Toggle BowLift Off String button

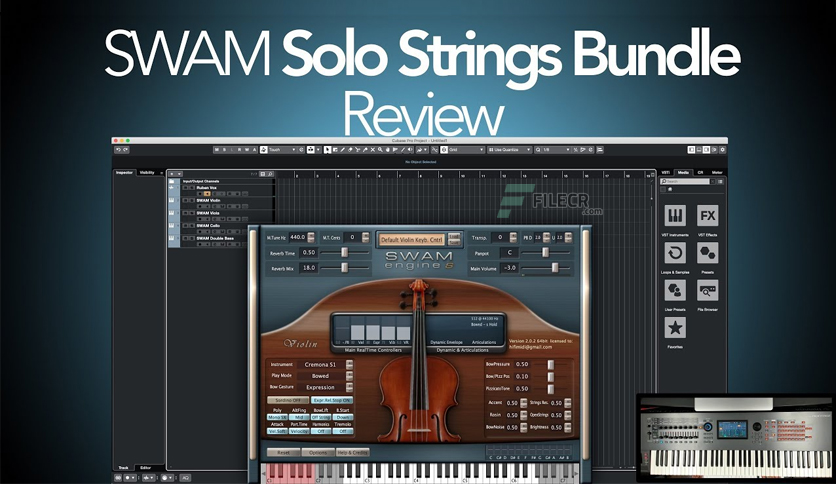pyautogui.click(x=321, y=417)
